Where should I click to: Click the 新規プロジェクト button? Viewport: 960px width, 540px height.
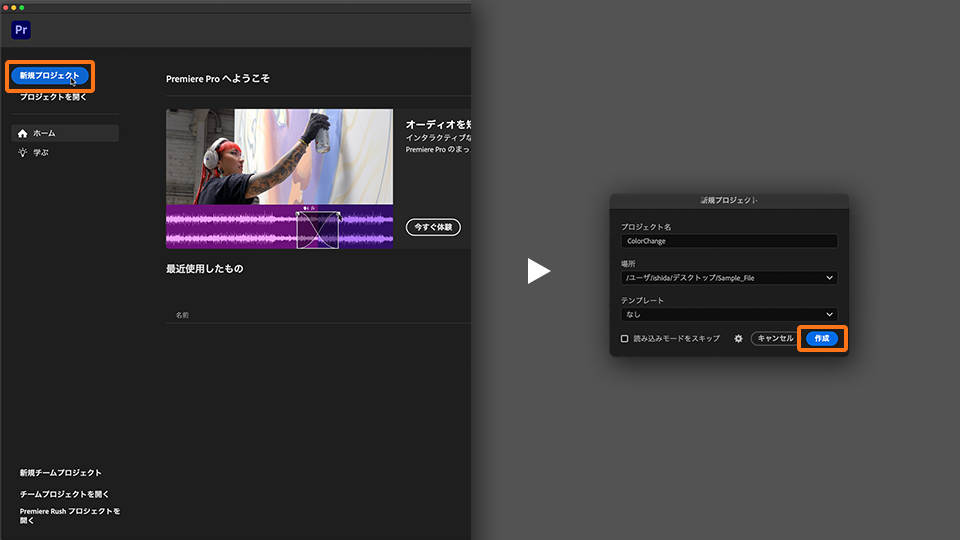tap(50, 75)
